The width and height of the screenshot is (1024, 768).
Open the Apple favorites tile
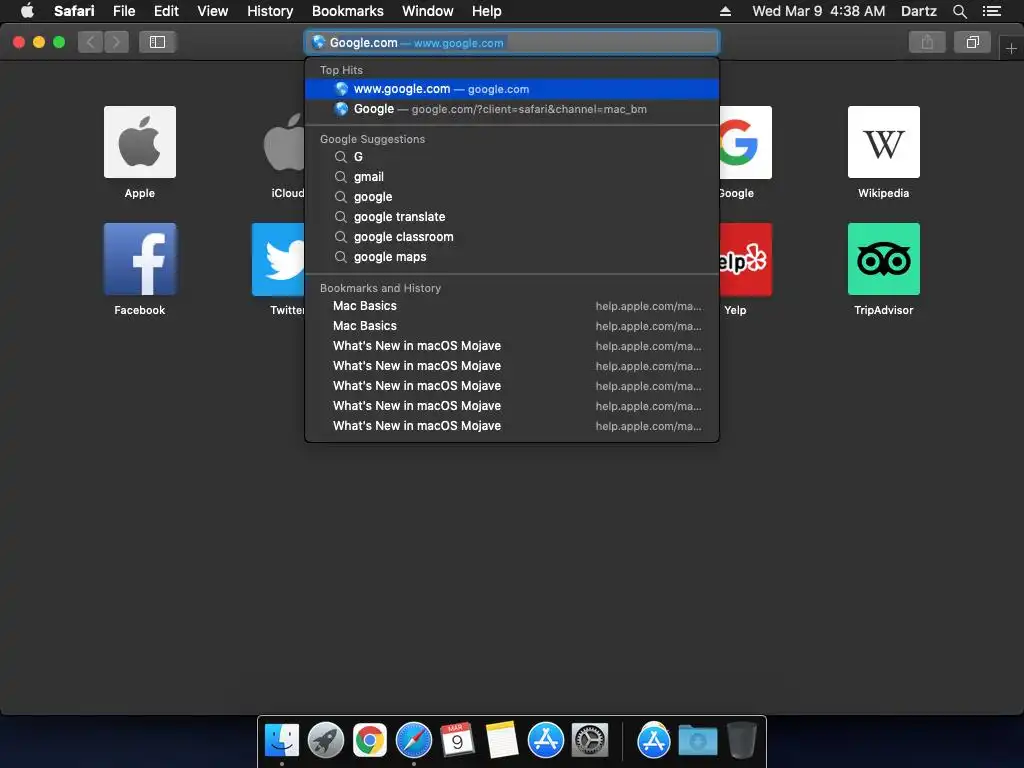(x=140, y=142)
